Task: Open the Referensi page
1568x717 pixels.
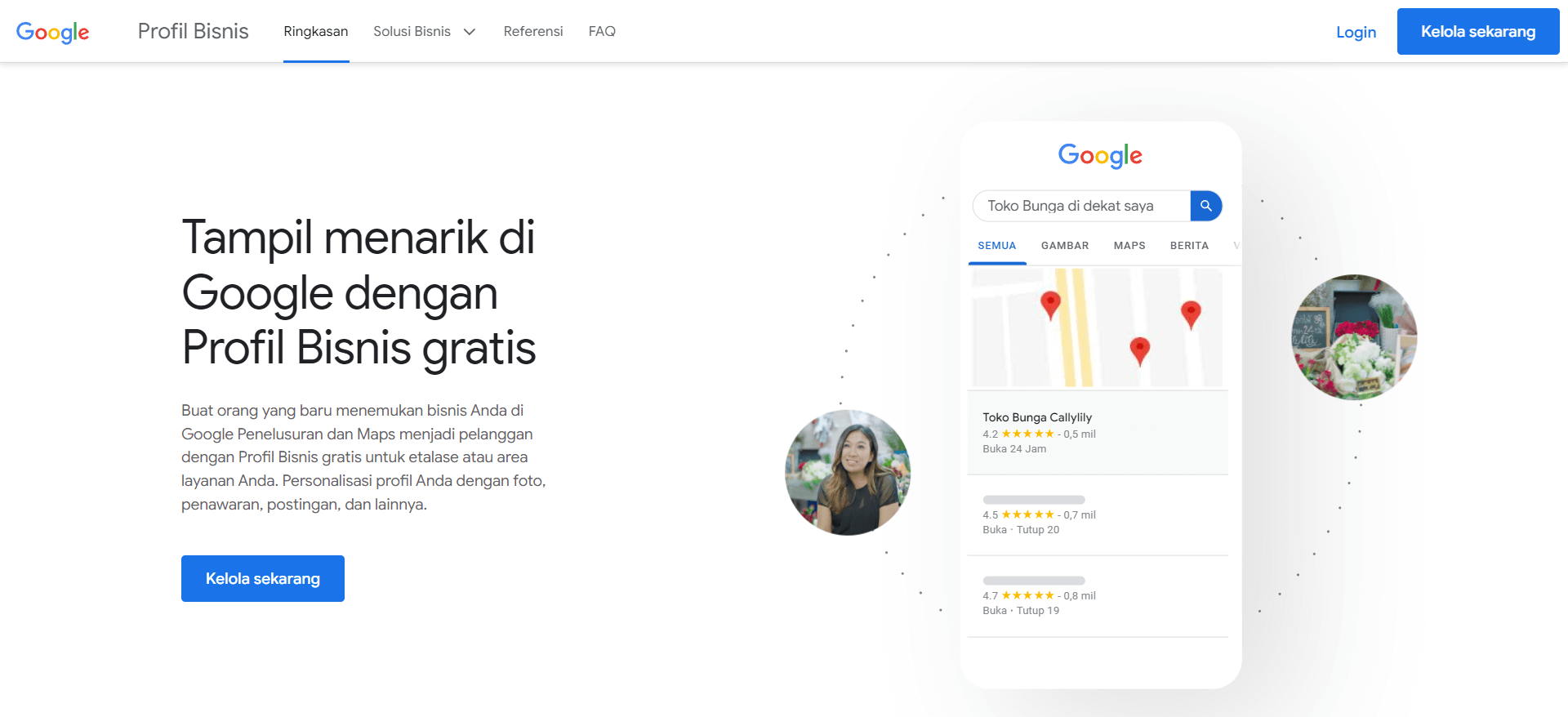Action: tap(533, 31)
